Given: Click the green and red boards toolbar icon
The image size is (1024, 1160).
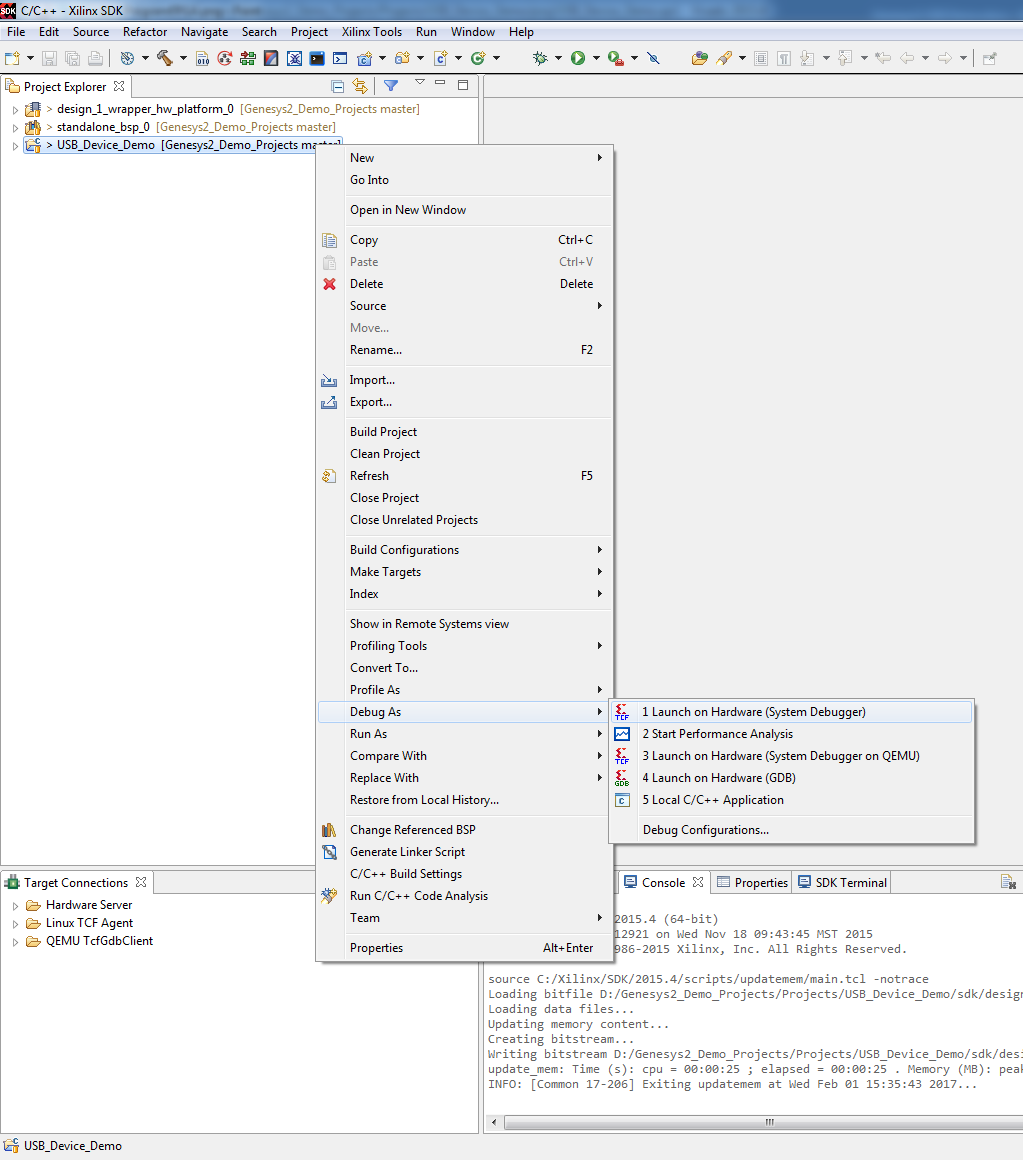Looking at the screenshot, I should 248,58.
